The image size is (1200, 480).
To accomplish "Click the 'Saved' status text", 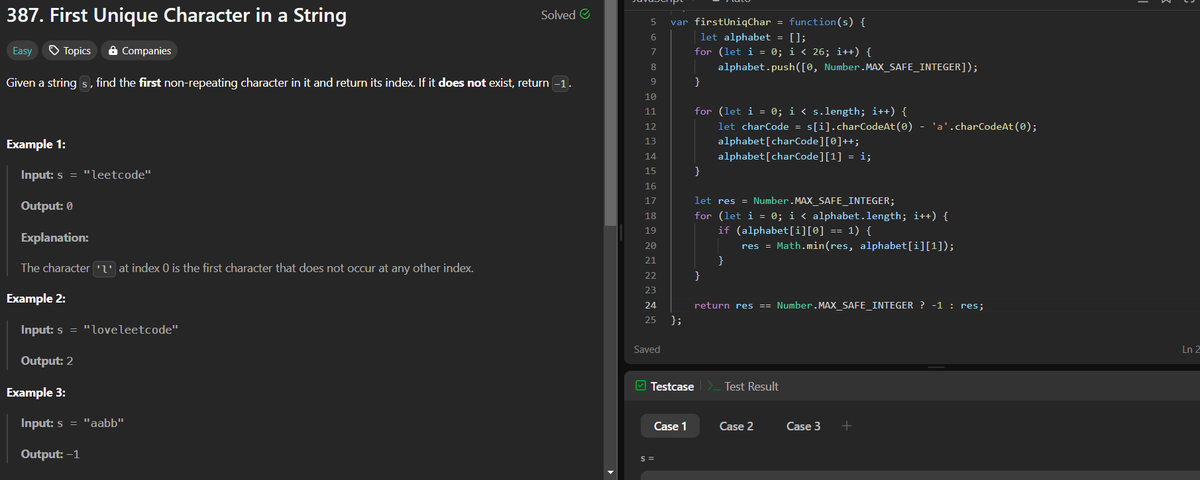I will (x=647, y=349).
